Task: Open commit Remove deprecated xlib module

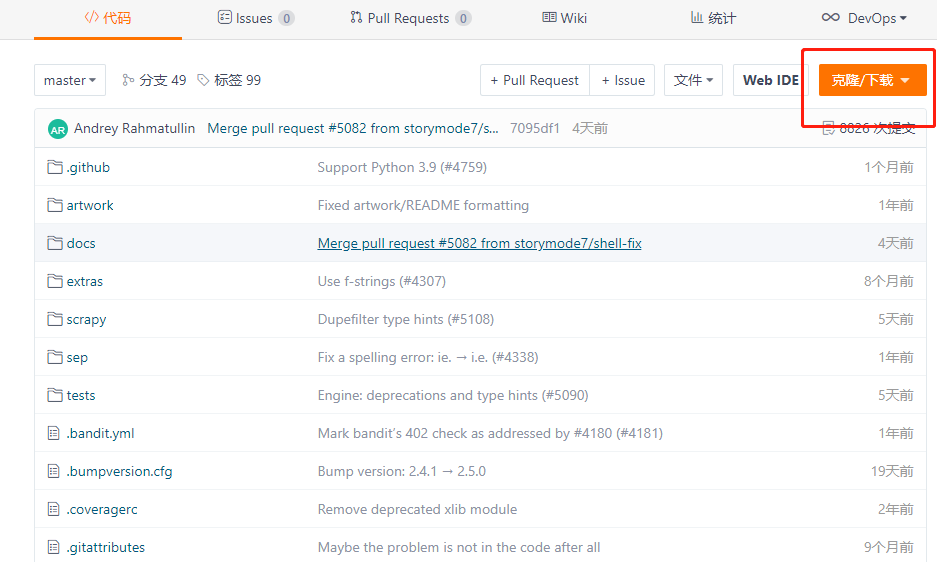Action: pyautogui.click(x=417, y=509)
